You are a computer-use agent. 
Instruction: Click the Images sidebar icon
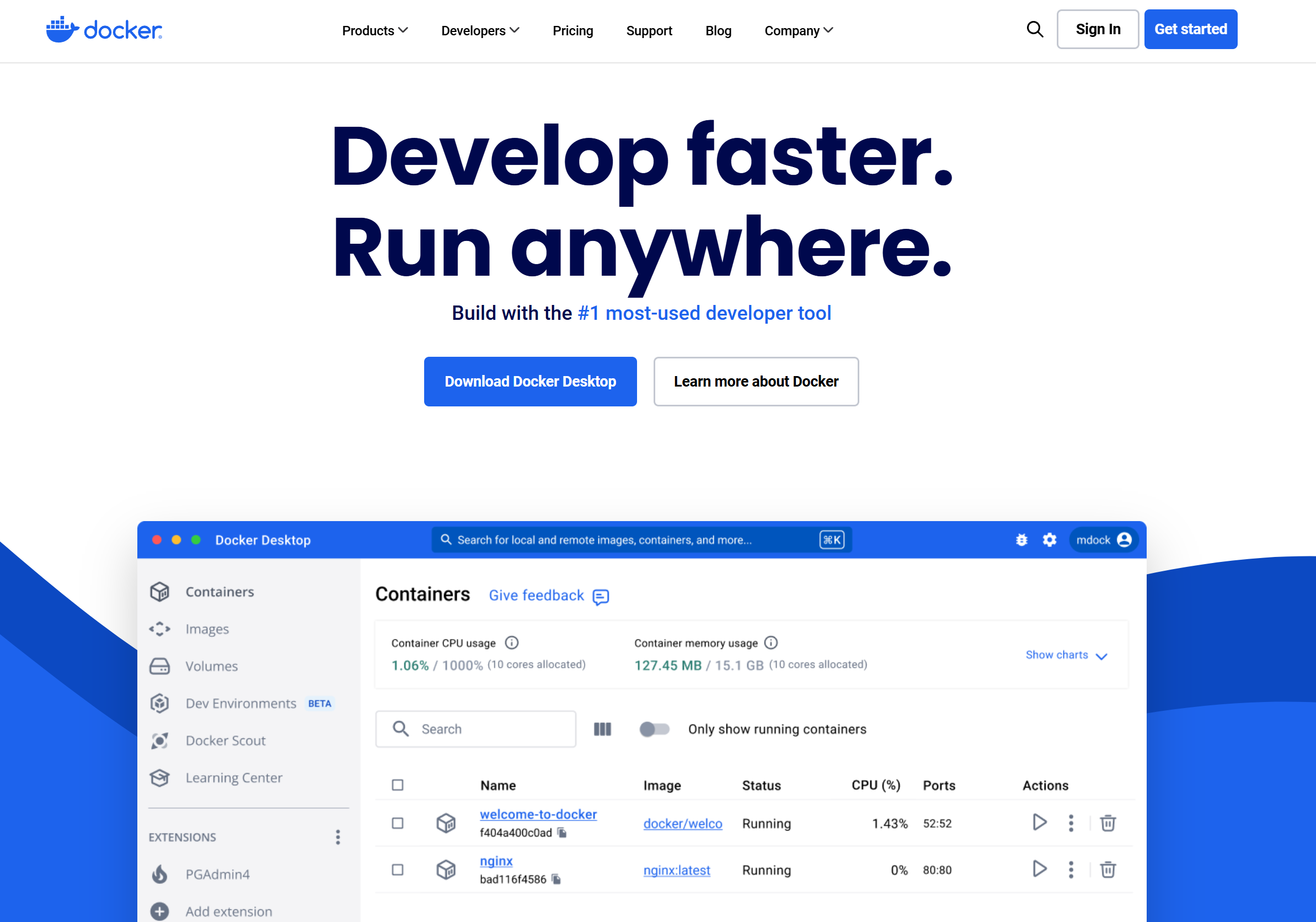[x=159, y=629]
